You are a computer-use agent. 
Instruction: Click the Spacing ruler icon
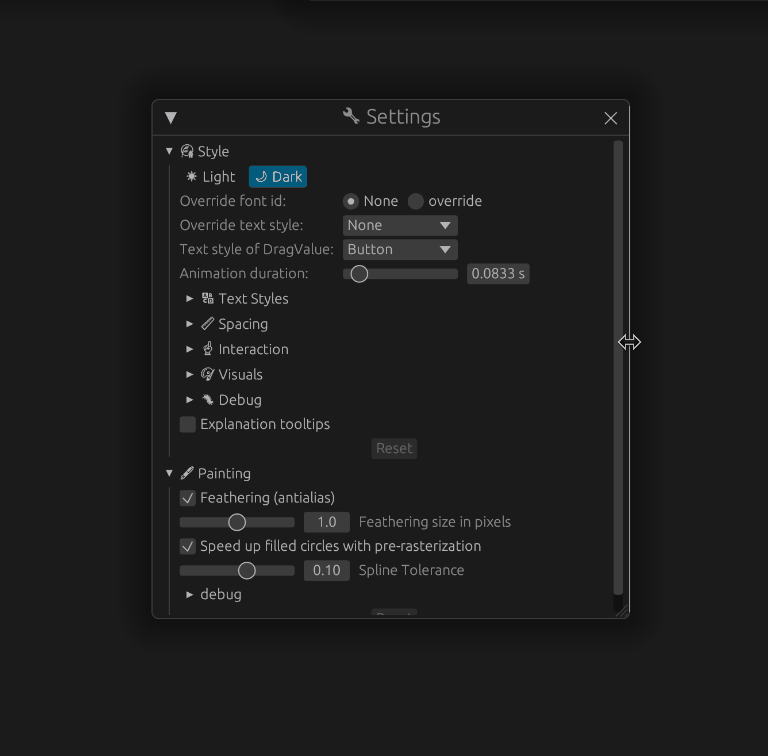coord(208,324)
